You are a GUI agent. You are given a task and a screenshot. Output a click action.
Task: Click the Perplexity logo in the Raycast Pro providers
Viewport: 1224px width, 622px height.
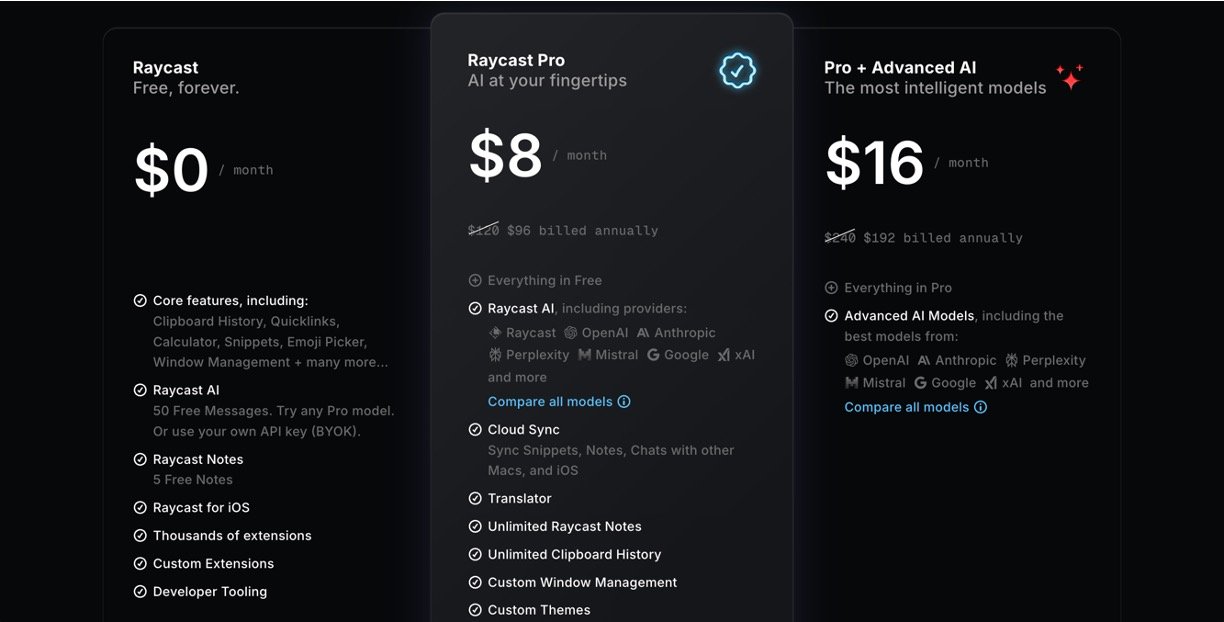[495, 355]
